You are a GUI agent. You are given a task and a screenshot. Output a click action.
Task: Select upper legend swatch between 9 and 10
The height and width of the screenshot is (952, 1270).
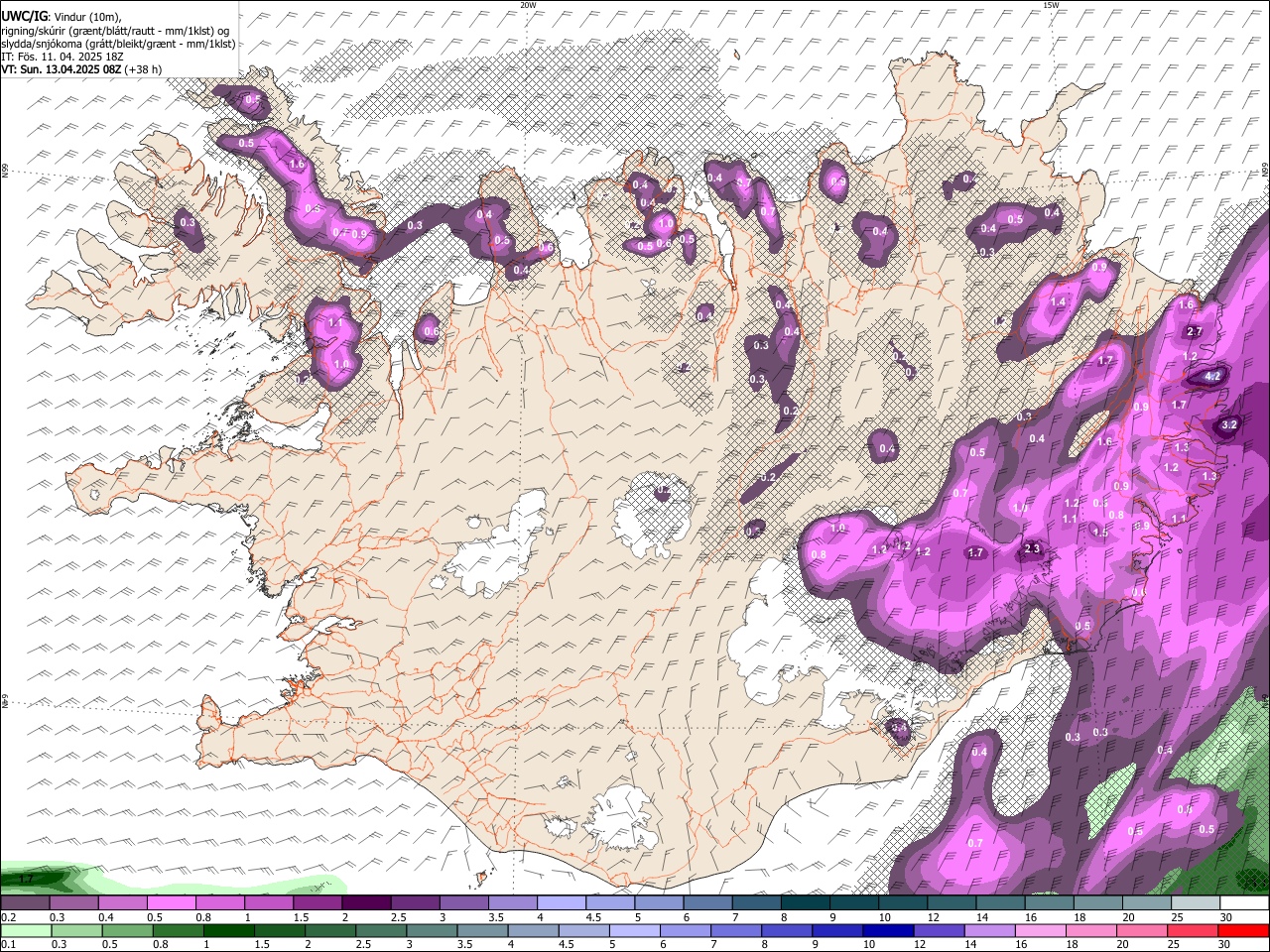point(853,903)
